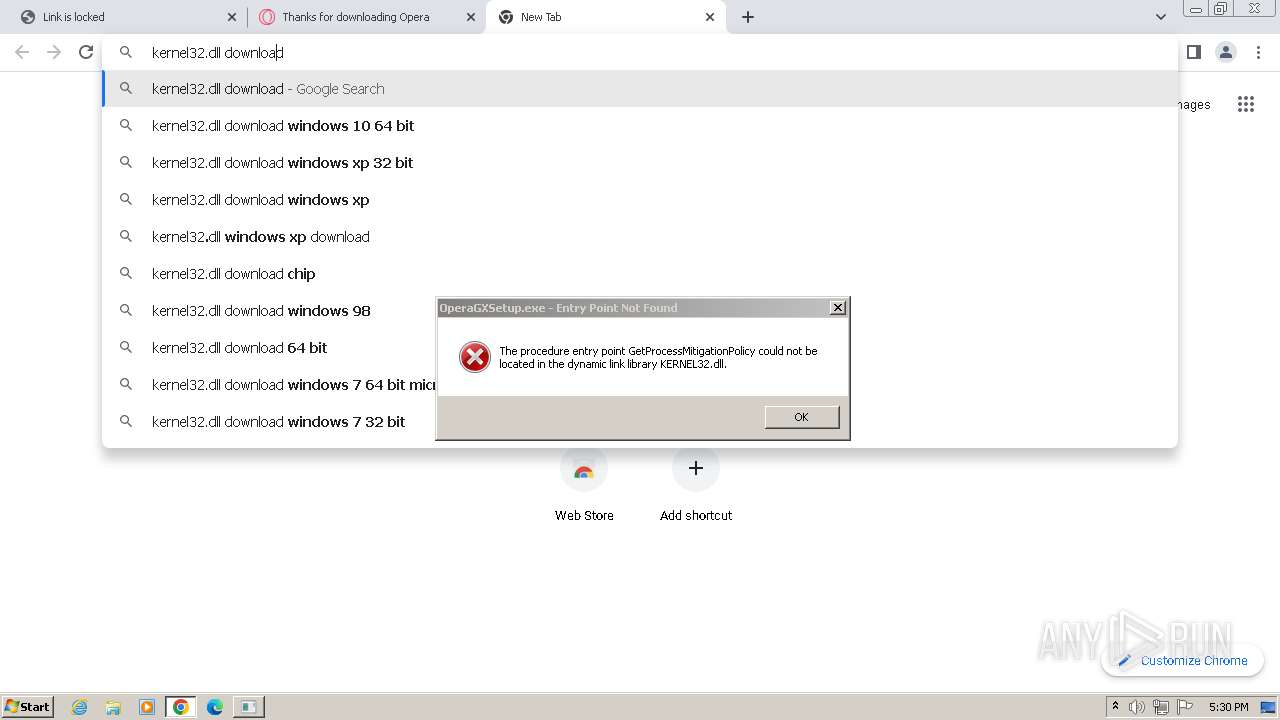1280x720 pixels.
Task: Click OK in the error dialog
Action: pyautogui.click(x=802, y=417)
